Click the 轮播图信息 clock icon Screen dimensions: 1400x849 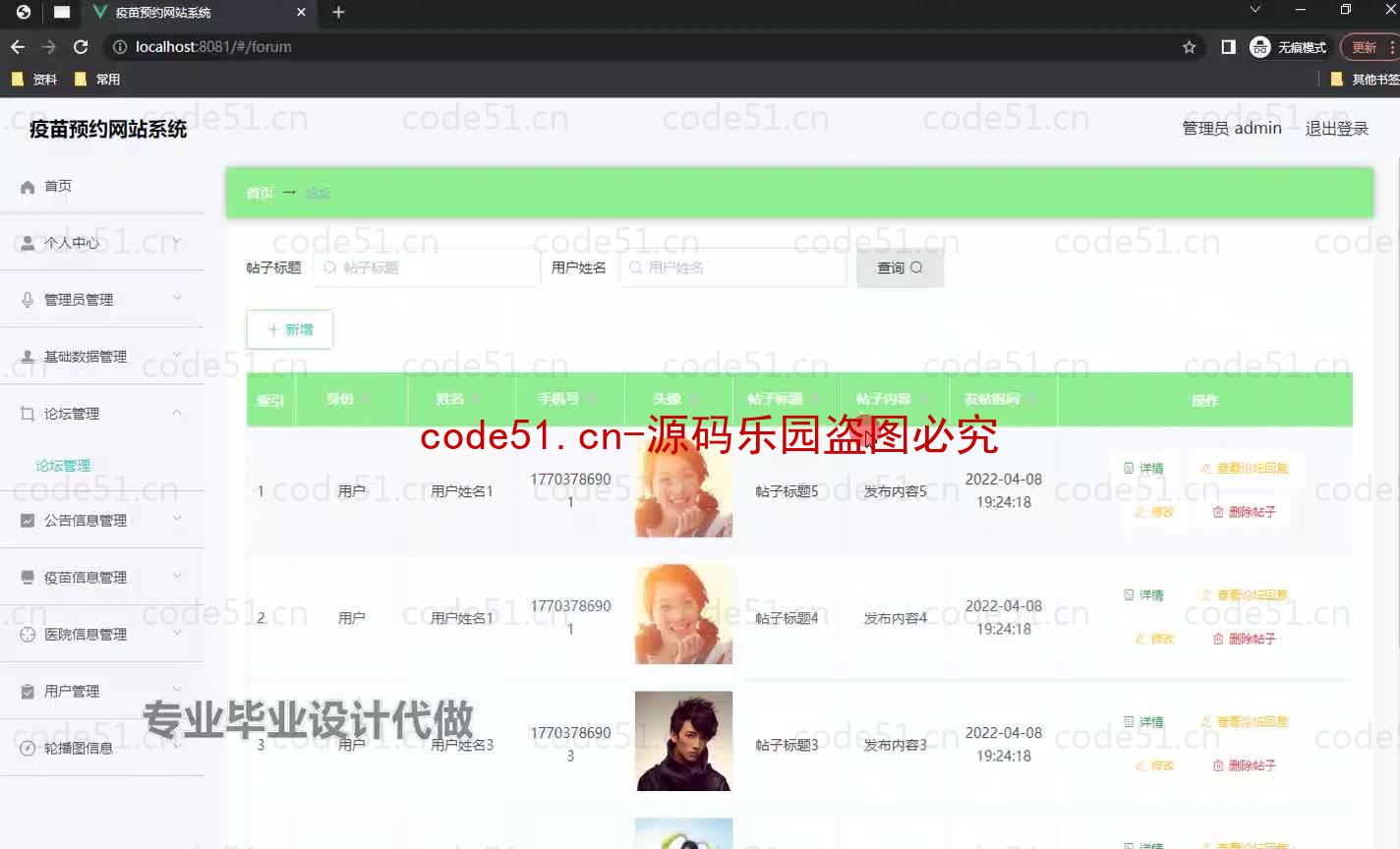click(28, 748)
